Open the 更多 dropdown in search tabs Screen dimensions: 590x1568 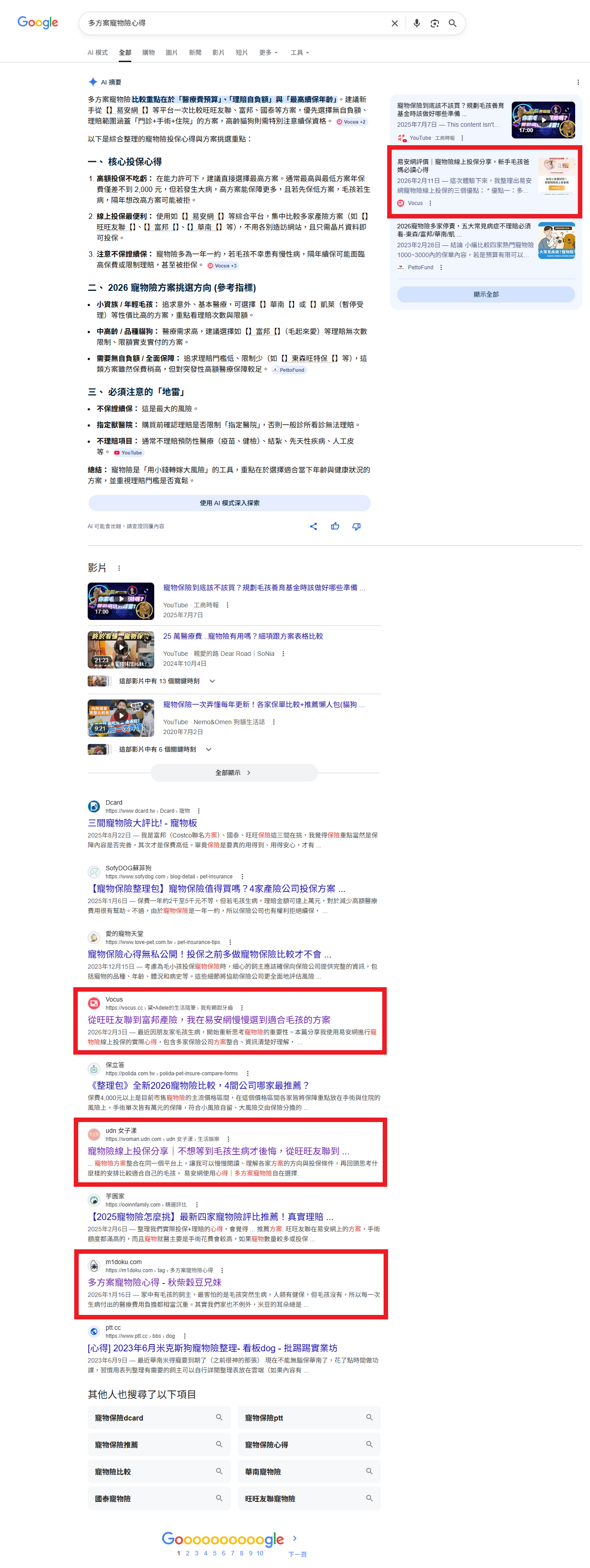(x=268, y=53)
